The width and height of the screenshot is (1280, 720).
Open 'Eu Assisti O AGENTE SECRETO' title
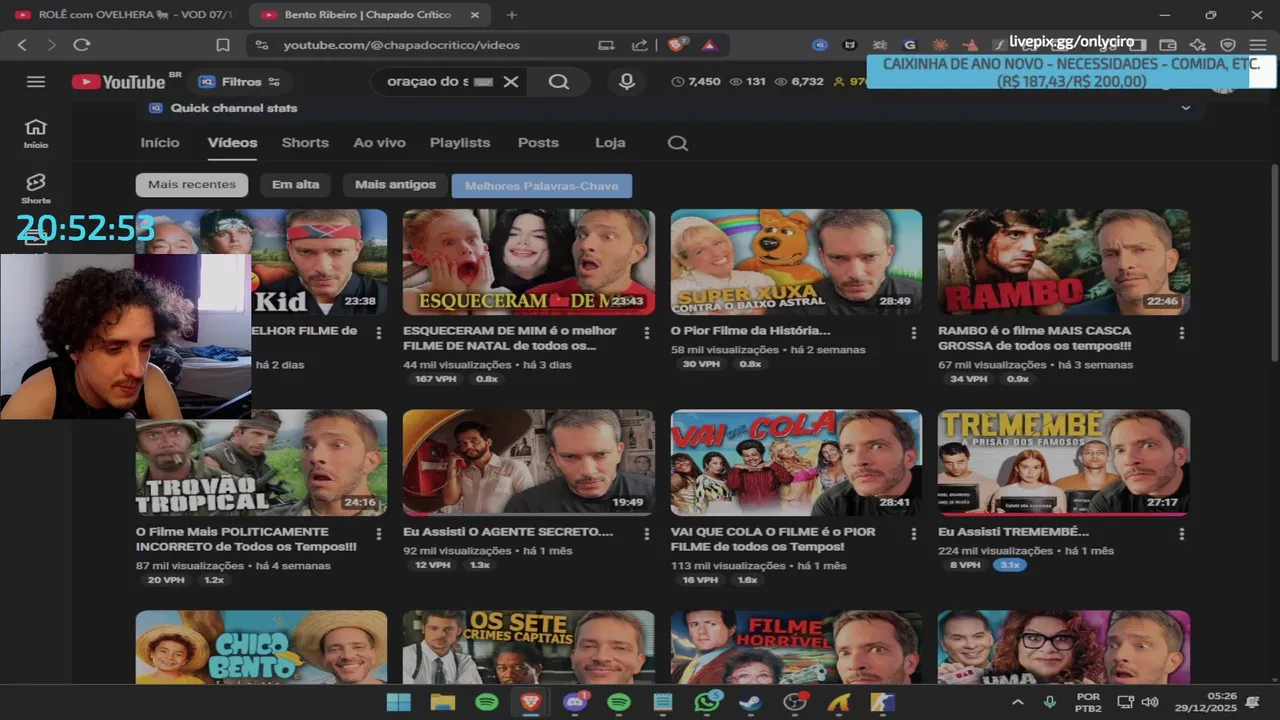508,531
